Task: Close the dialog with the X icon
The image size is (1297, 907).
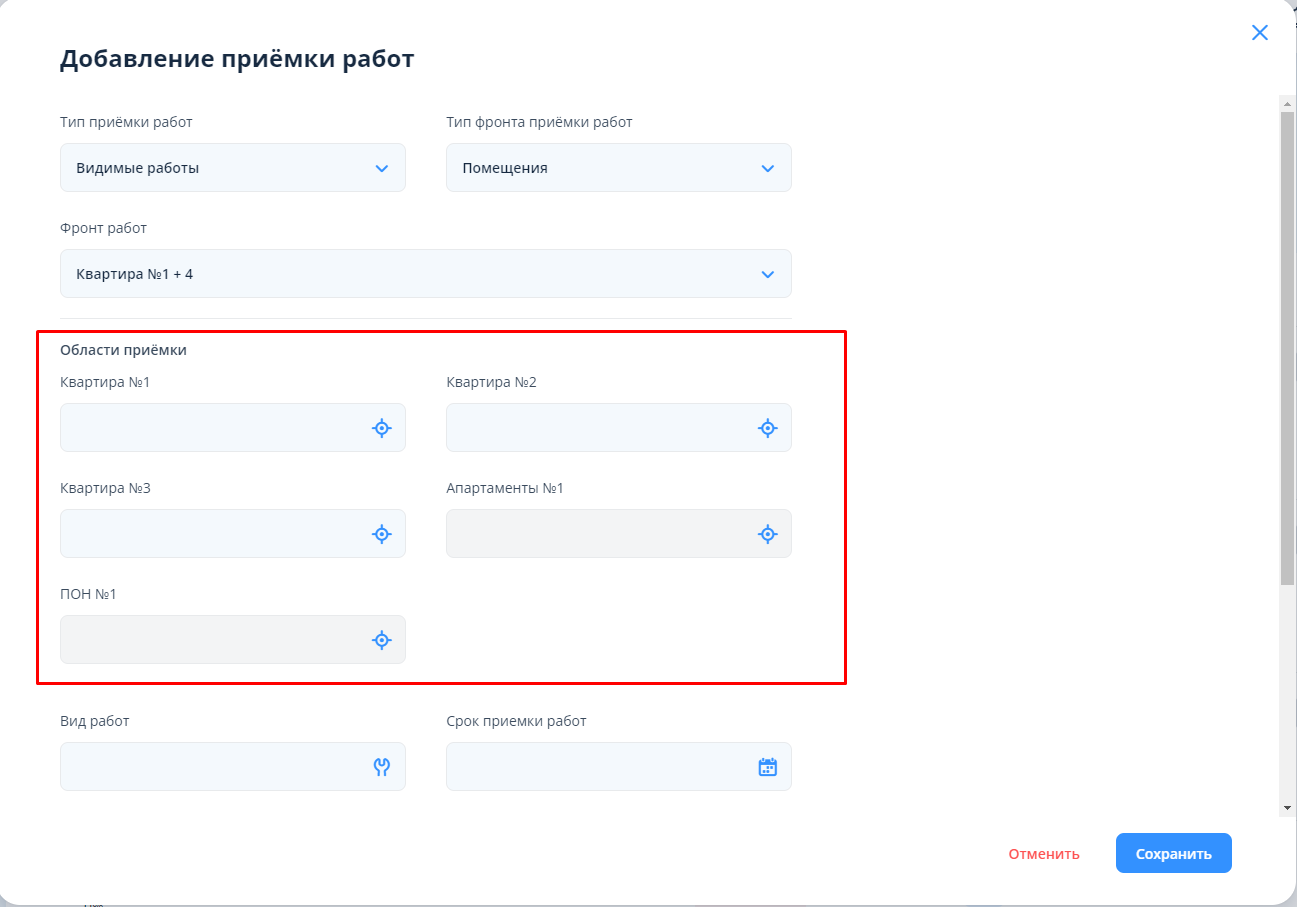Action: pos(1259,33)
